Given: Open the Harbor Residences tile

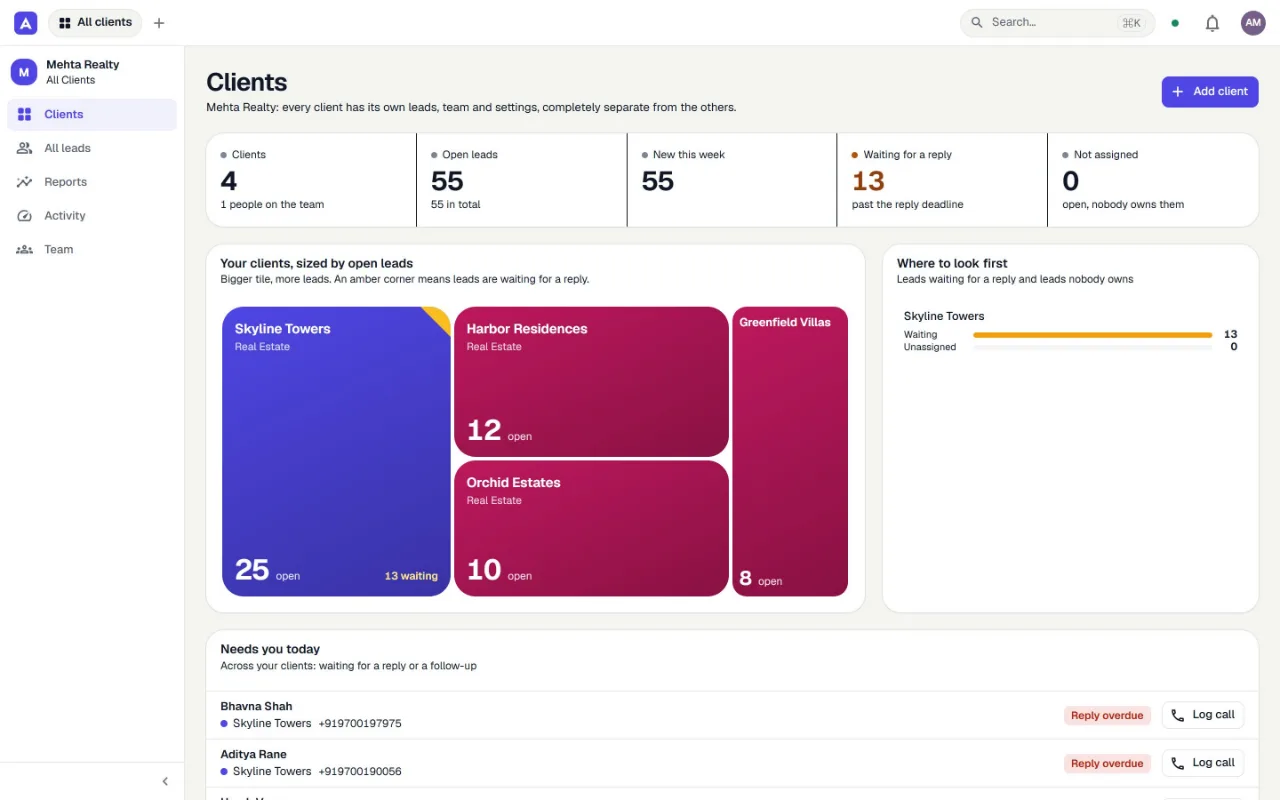Looking at the screenshot, I should [591, 382].
